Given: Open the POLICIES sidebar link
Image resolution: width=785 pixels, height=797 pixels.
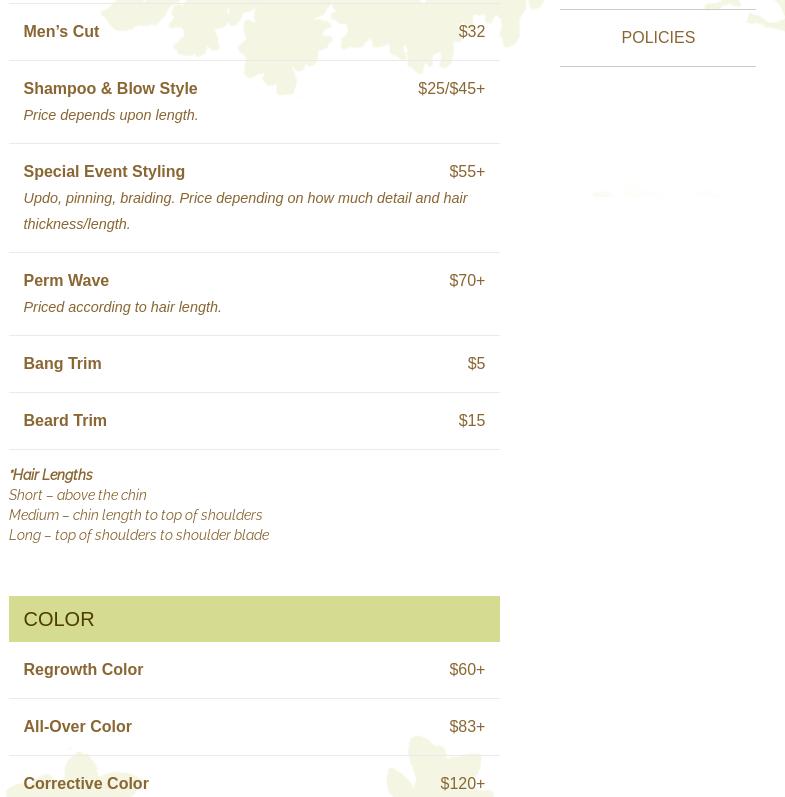Looking at the screenshot, I should 657,38.
